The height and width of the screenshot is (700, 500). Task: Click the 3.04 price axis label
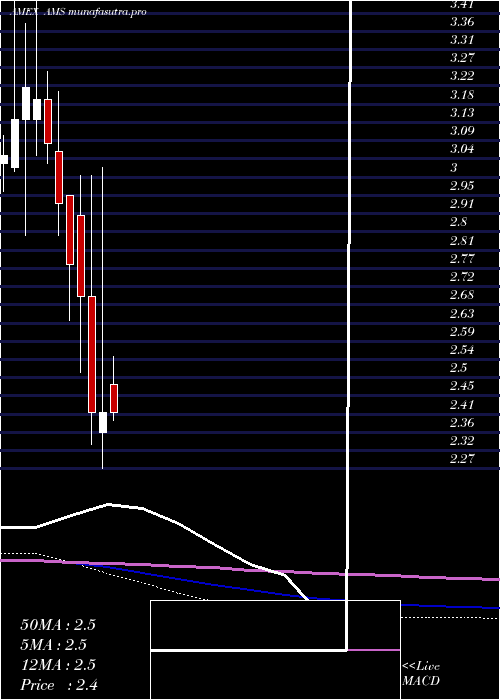pos(462,149)
